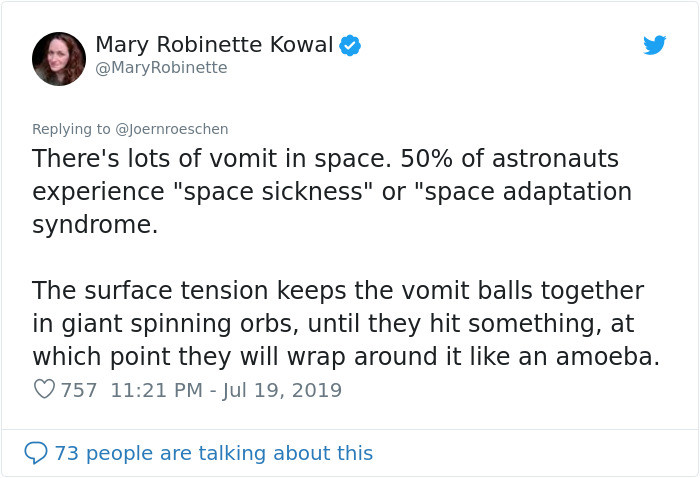Click the 757 likes count
This screenshot has width=700, height=478.
pyautogui.click(x=79, y=390)
